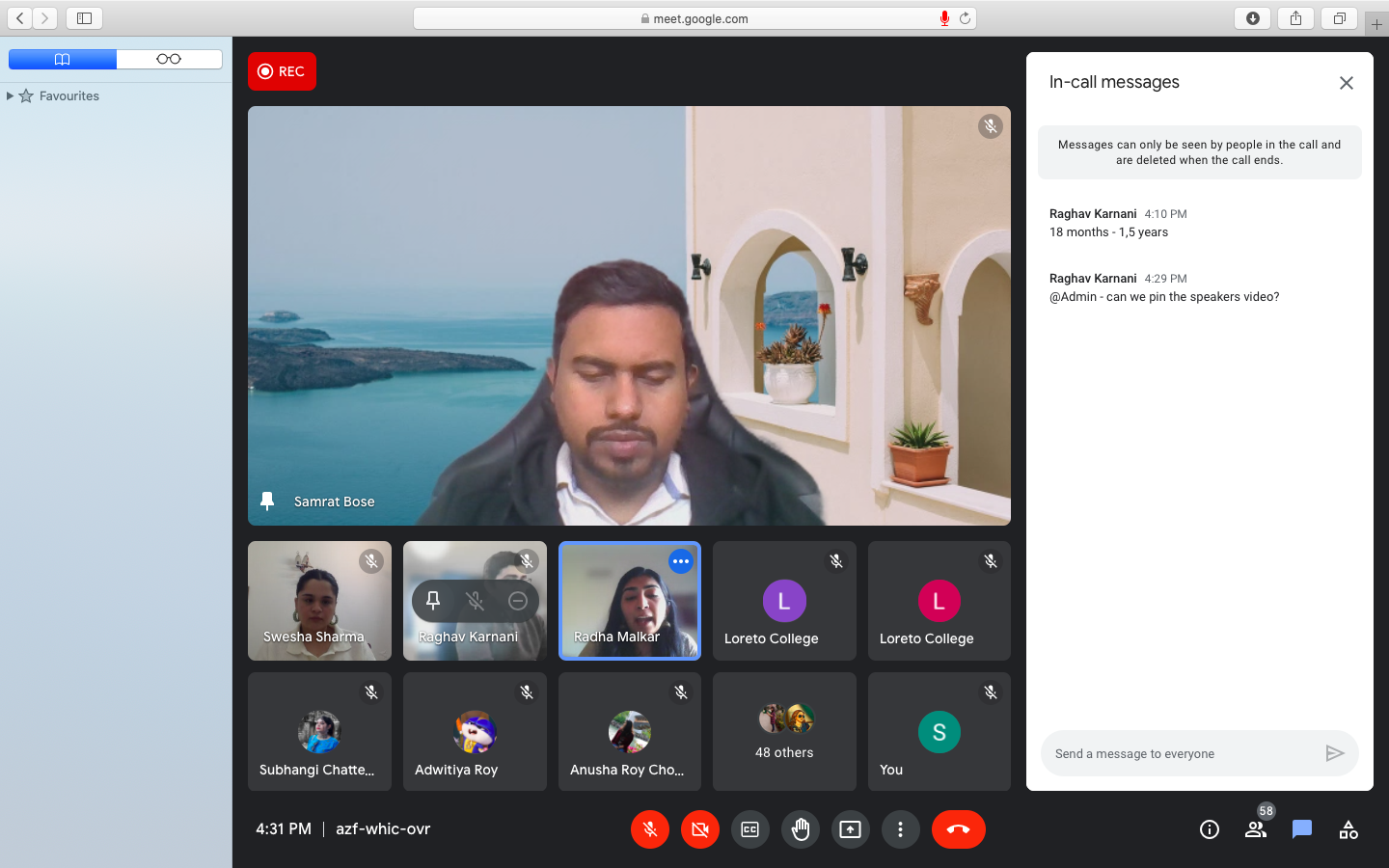Toggle the microphone mute button
The height and width of the screenshot is (868, 1389).
pyautogui.click(x=650, y=829)
